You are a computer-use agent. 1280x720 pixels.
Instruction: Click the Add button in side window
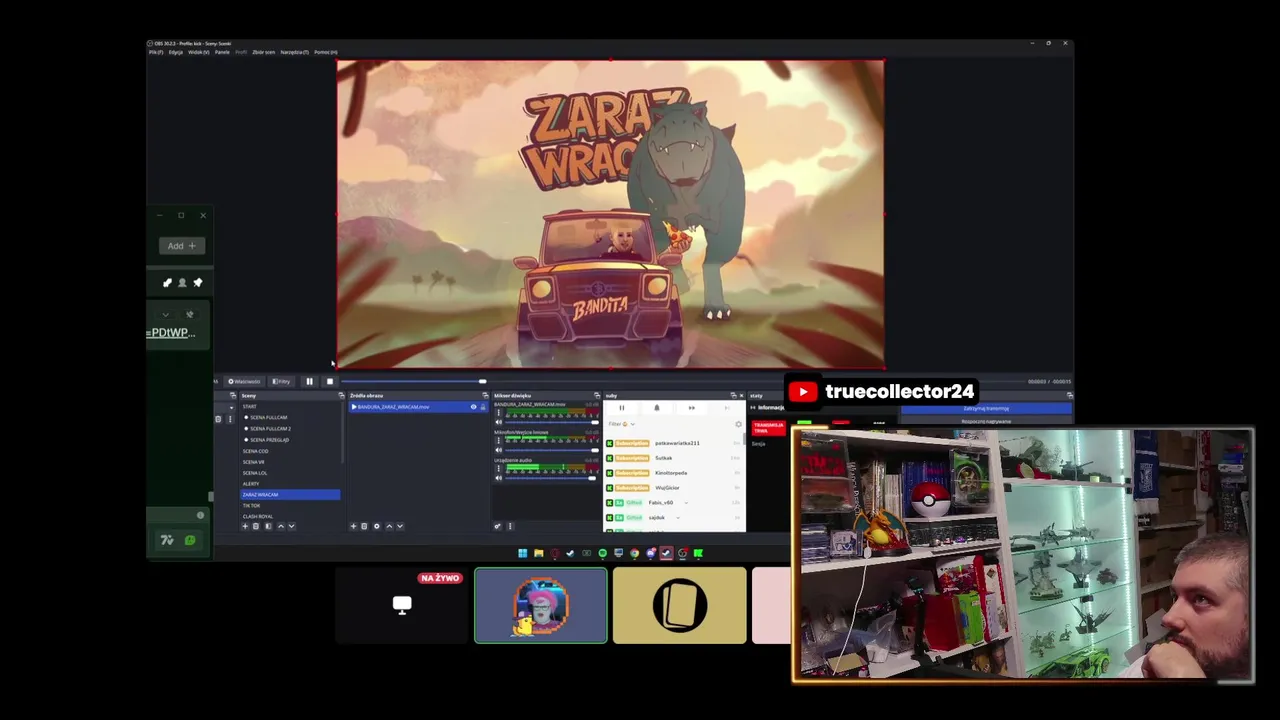[181, 246]
